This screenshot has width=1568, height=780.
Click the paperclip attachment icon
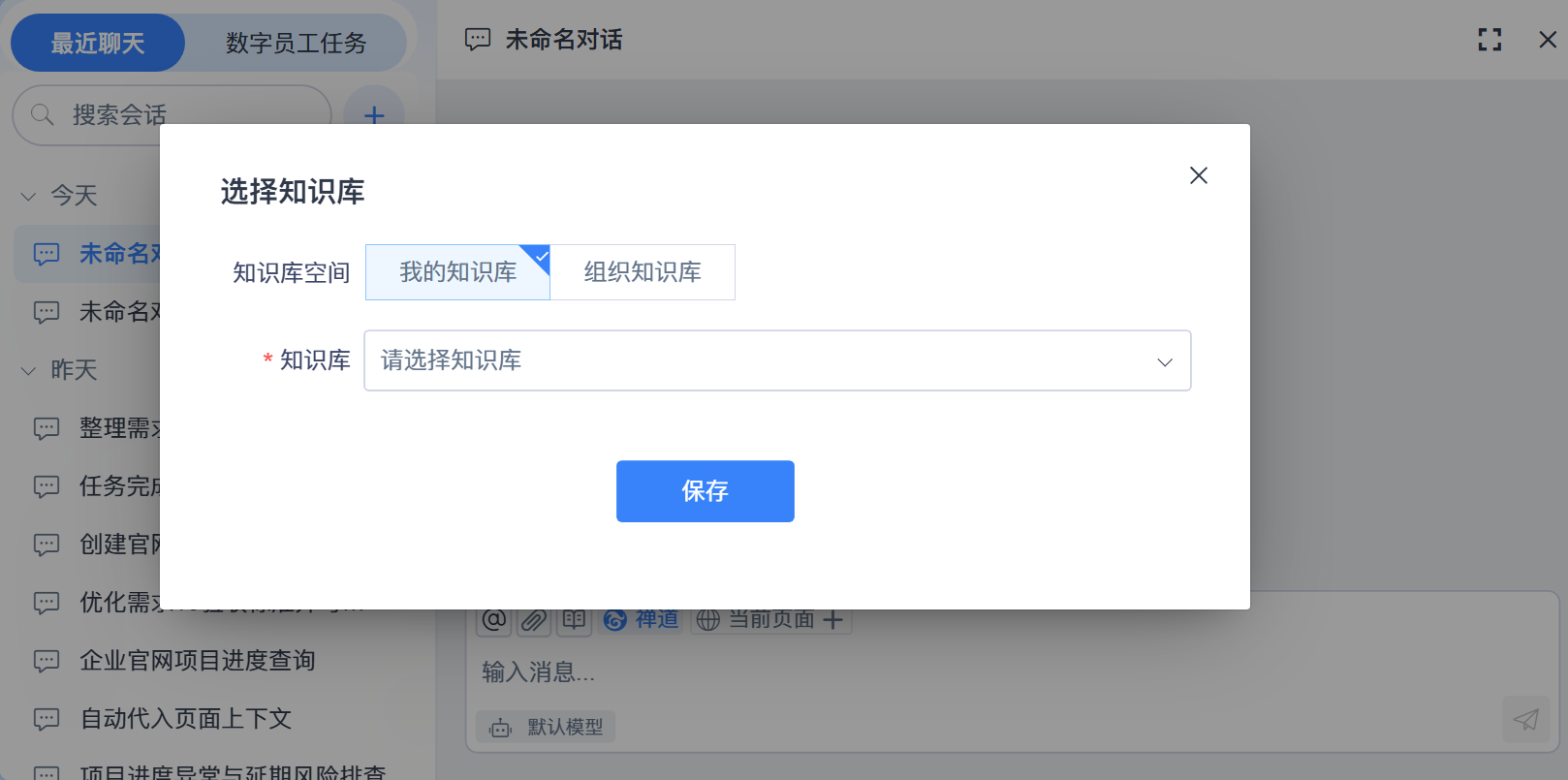coord(534,620)
